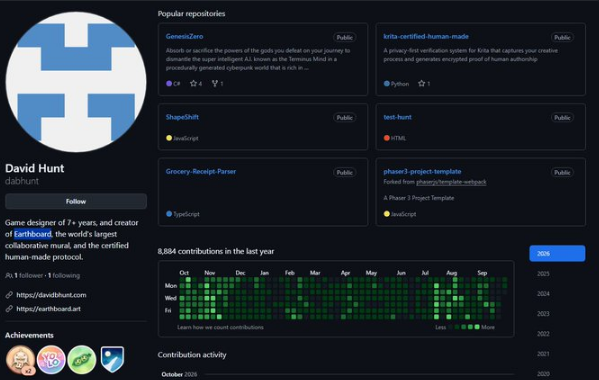Click the Contribution activity heading

click(x=192, y=355)
